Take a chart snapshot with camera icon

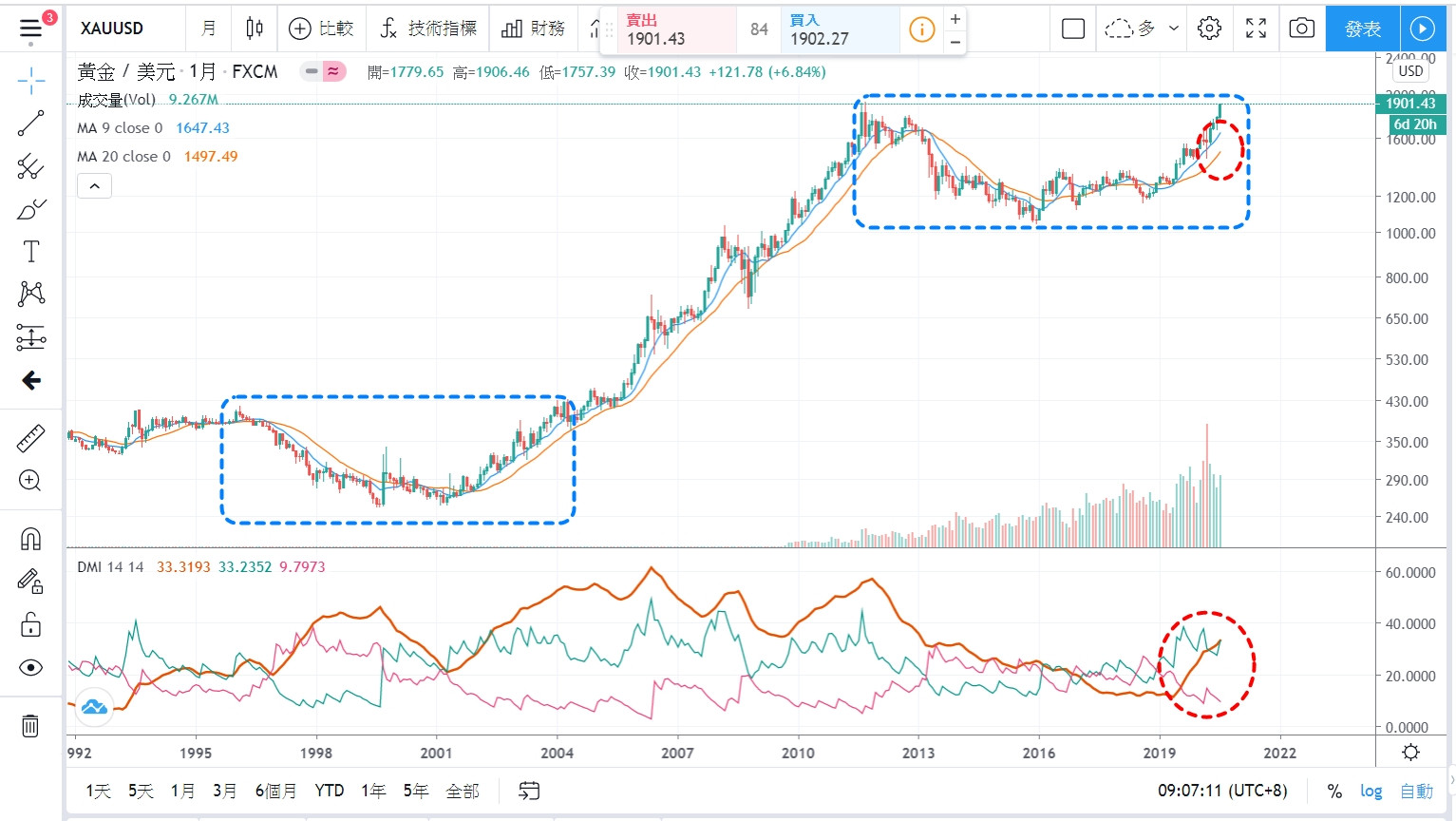tap(1301, 29)
